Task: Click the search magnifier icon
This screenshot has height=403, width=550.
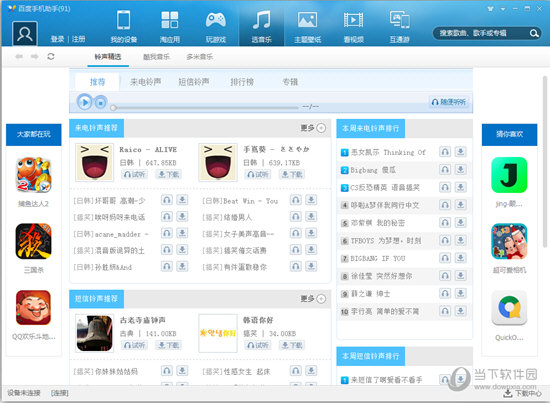Action: pyautogui.click(x=534, y=33)
